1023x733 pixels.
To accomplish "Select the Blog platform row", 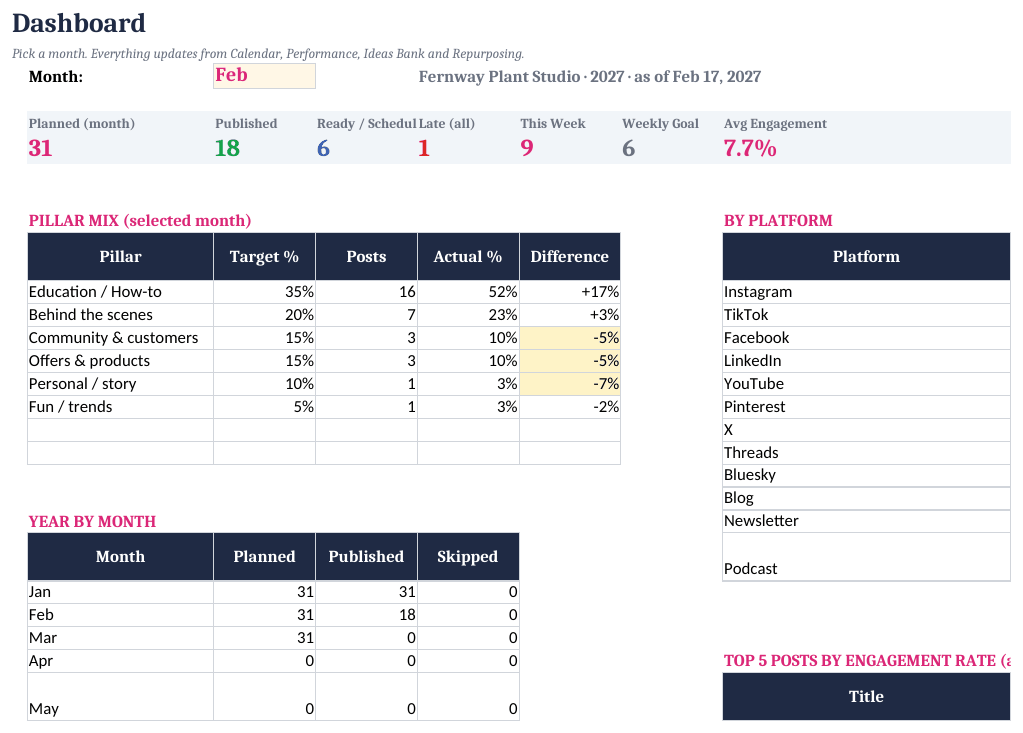I will pyautogui.click(x=866, y=498).
